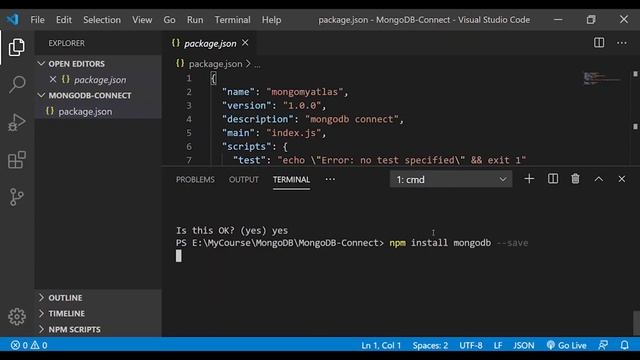Image resolution: width=640 pixels, height=360 pixels.
Task: Switch to the Problems tab
Action: pos(195,180)
